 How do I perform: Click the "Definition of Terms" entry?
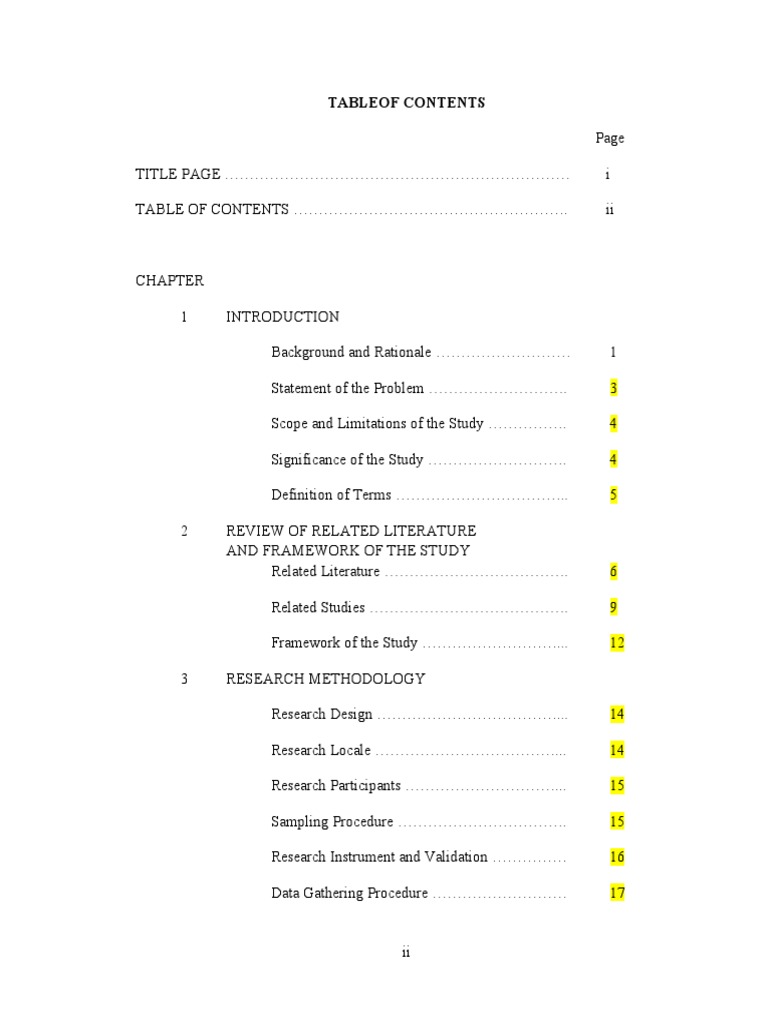331,495
